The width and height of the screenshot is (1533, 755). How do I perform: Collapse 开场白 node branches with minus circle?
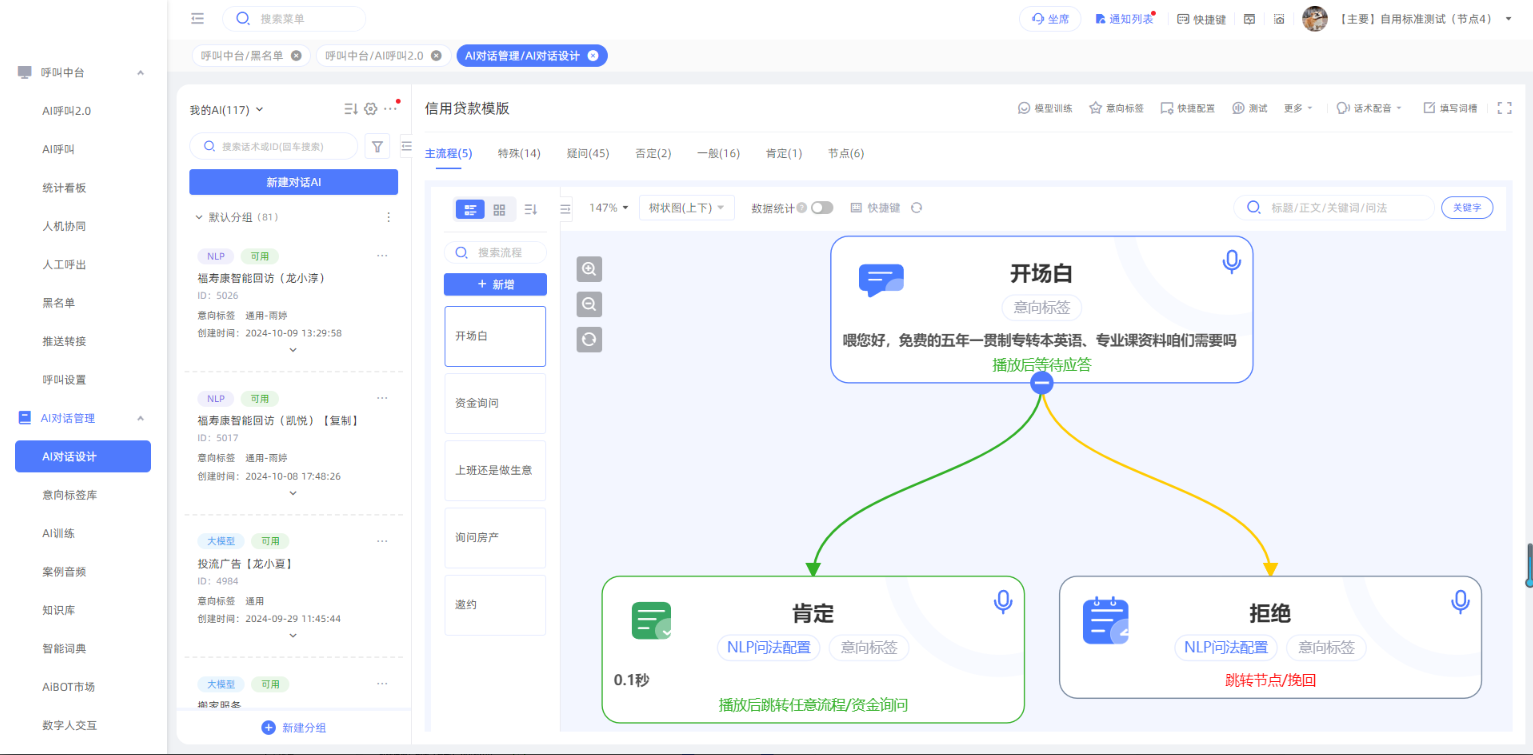point(1041,383)
